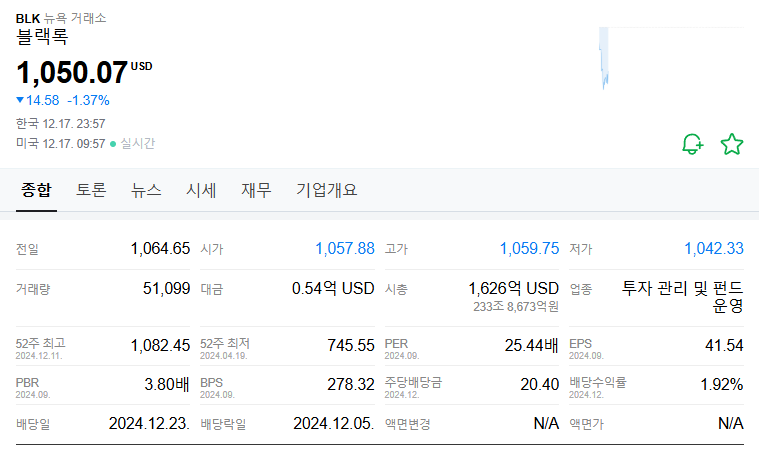Select the 종합 tab

tap(36, 190)
